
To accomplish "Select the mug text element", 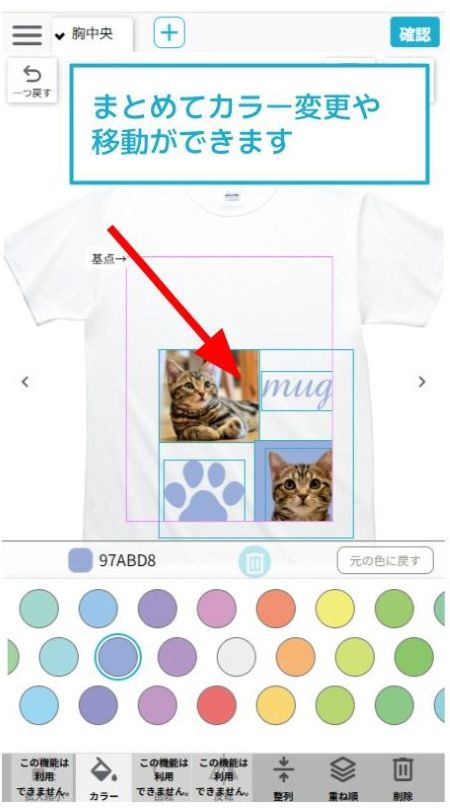I will (x=296, y=391).
